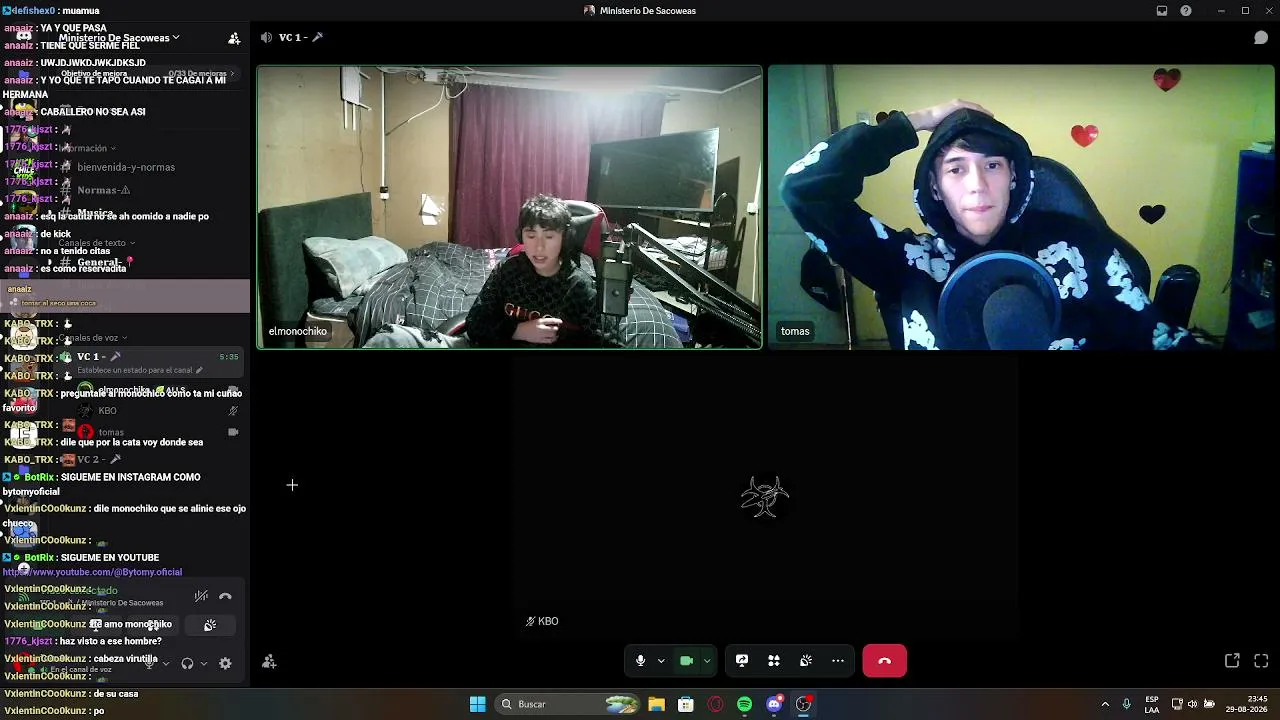Open Opera GX from the taskbar

(715, 704)
